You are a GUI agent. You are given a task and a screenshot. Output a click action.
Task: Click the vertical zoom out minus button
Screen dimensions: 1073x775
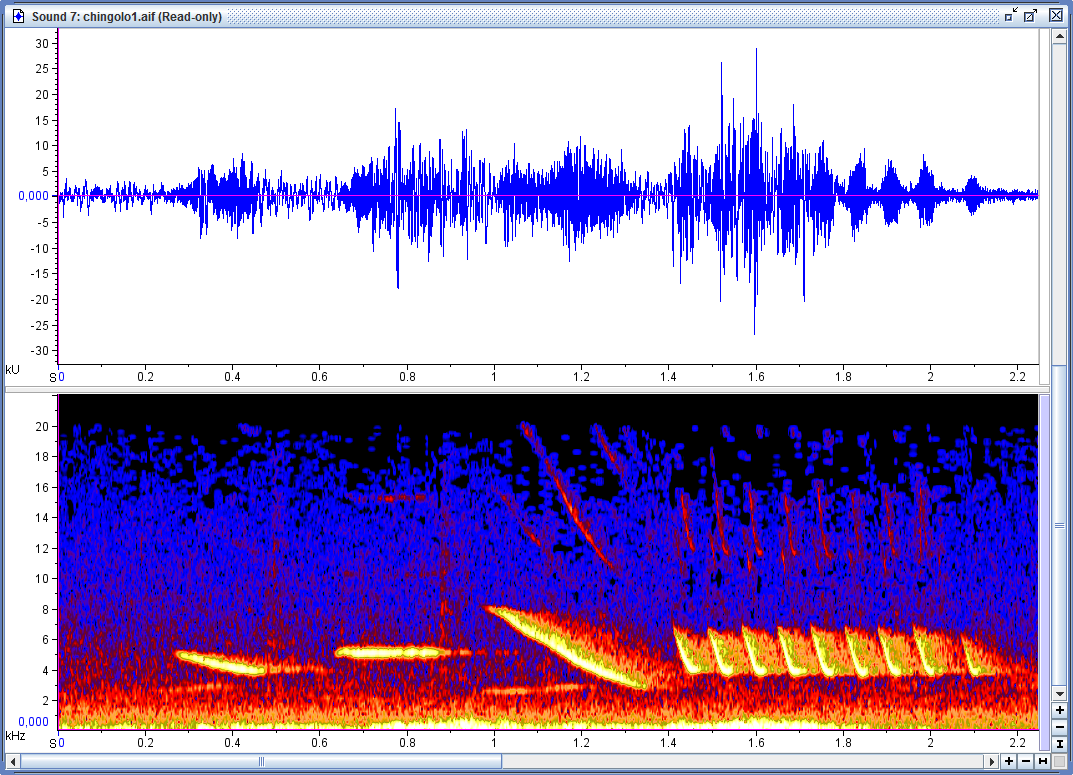pos(1059,726)
